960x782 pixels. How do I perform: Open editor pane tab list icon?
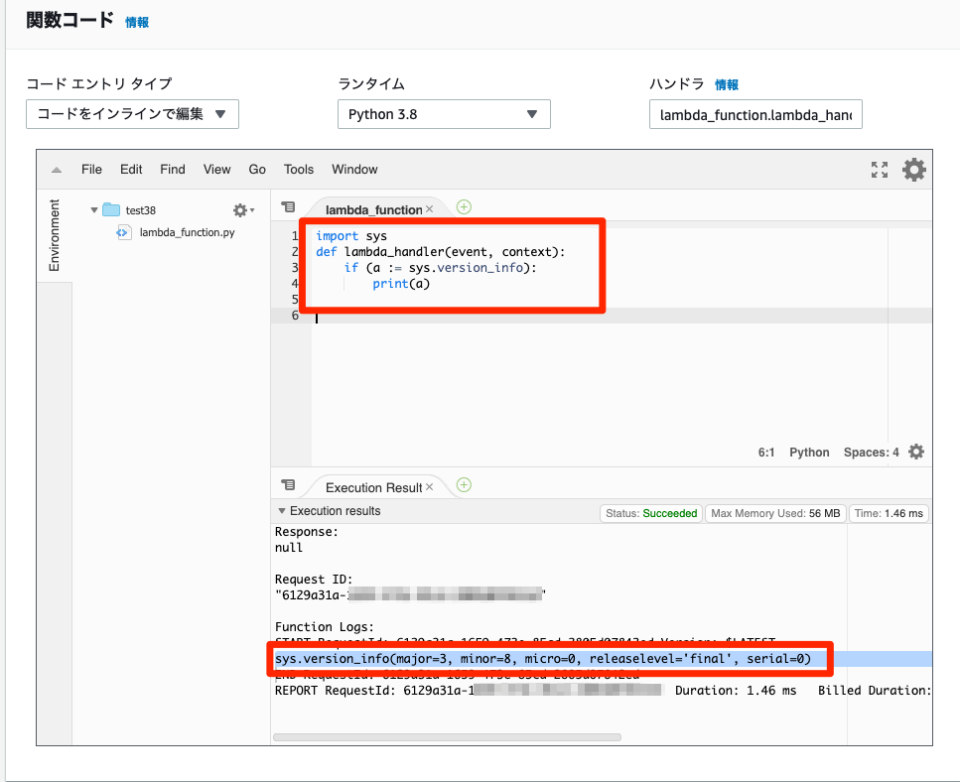(x=288, y=207)
